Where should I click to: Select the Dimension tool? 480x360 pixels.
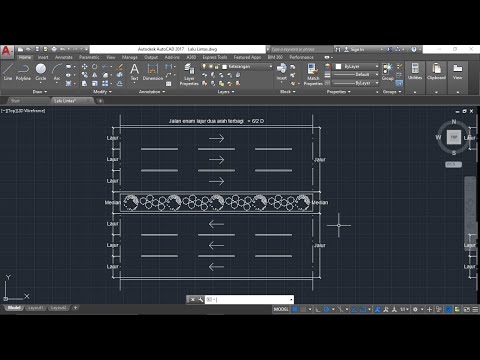(153, 72)
